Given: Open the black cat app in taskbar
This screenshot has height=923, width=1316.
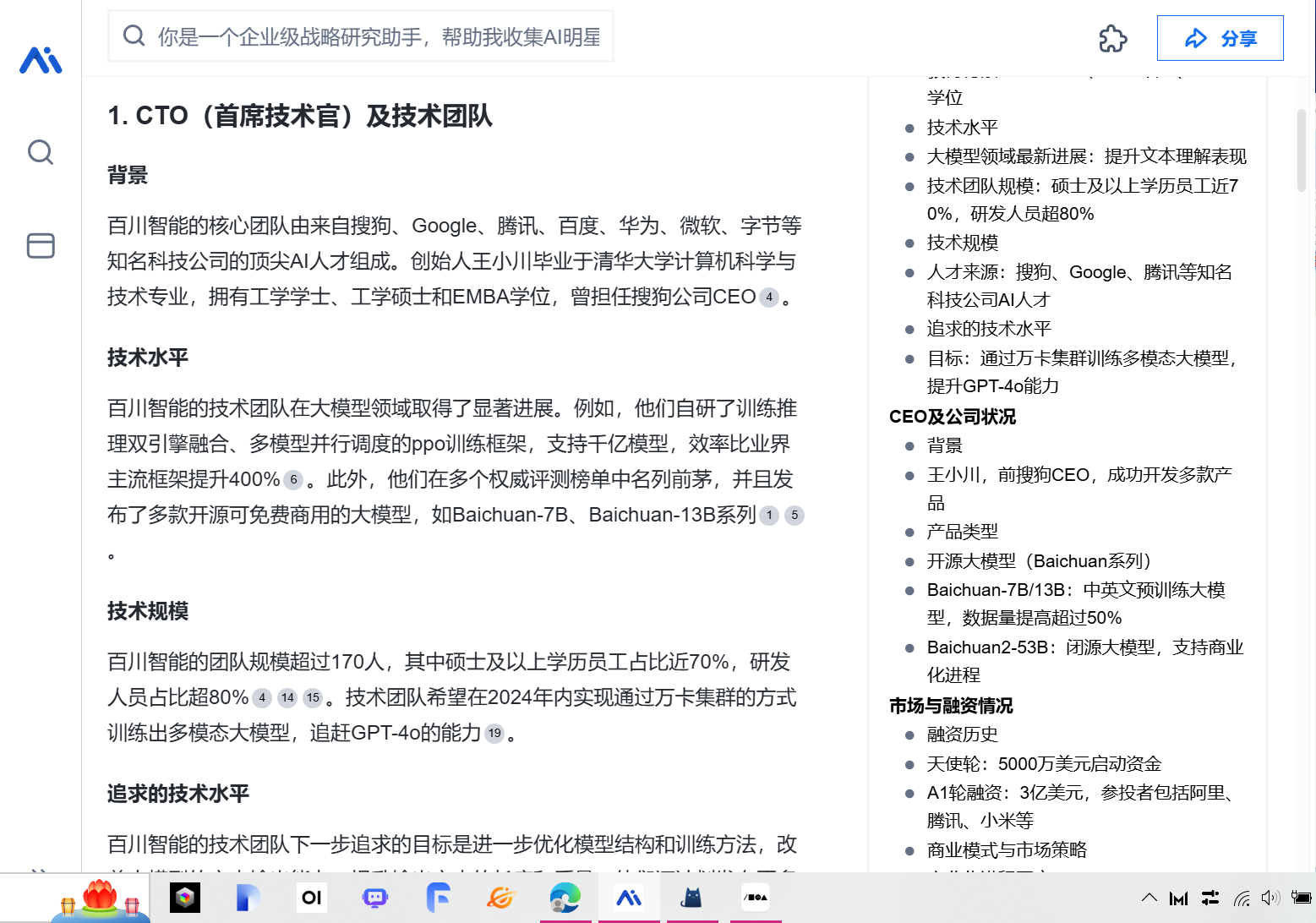Looking at the screenshot, I should pos(691,898).
